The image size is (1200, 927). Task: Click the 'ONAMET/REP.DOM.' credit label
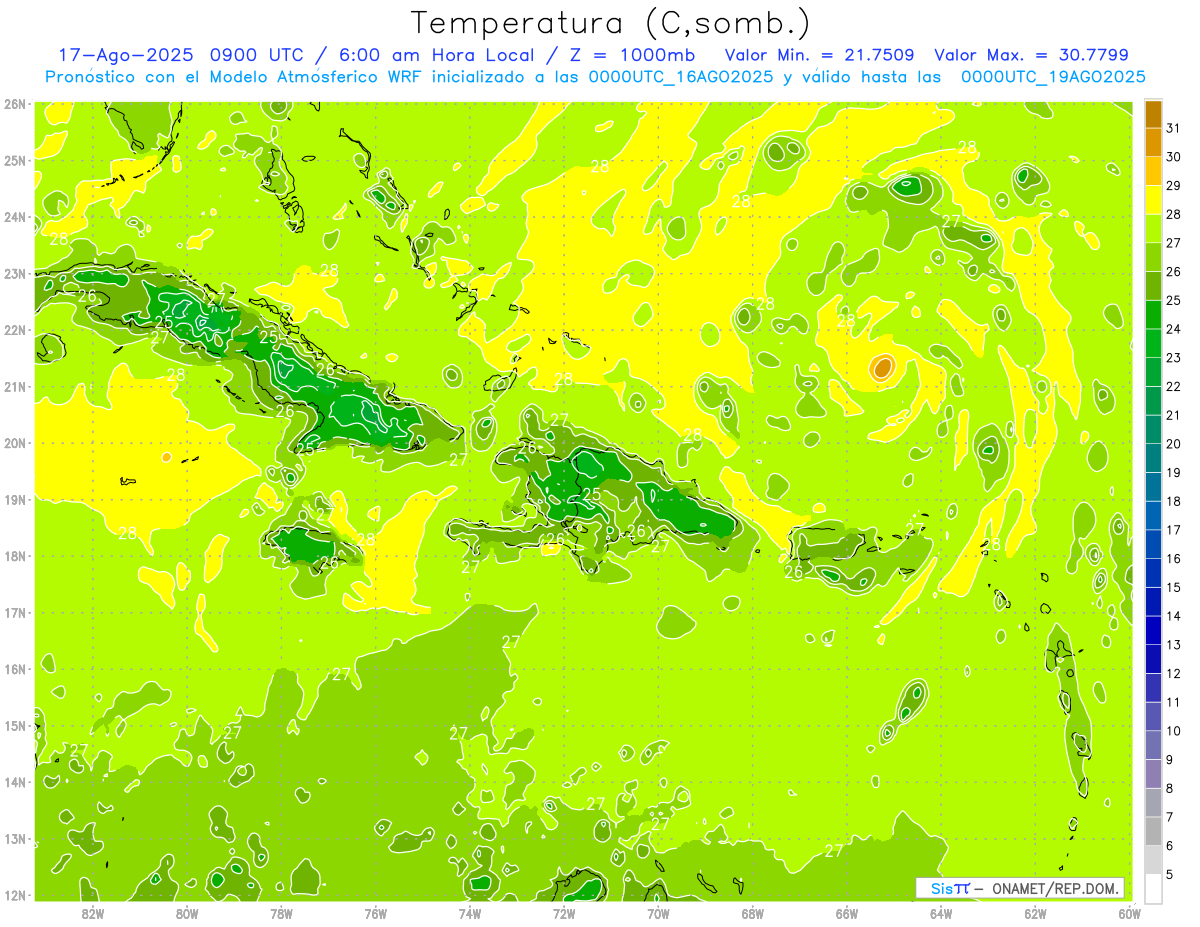1055,888
